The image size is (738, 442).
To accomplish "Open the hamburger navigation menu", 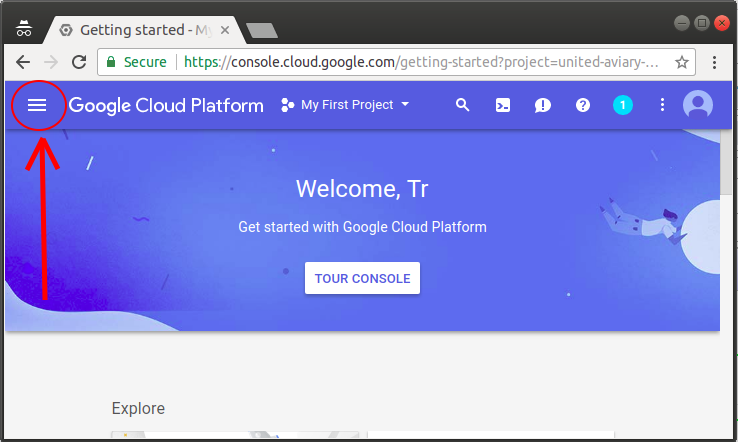I will [37, 105].
